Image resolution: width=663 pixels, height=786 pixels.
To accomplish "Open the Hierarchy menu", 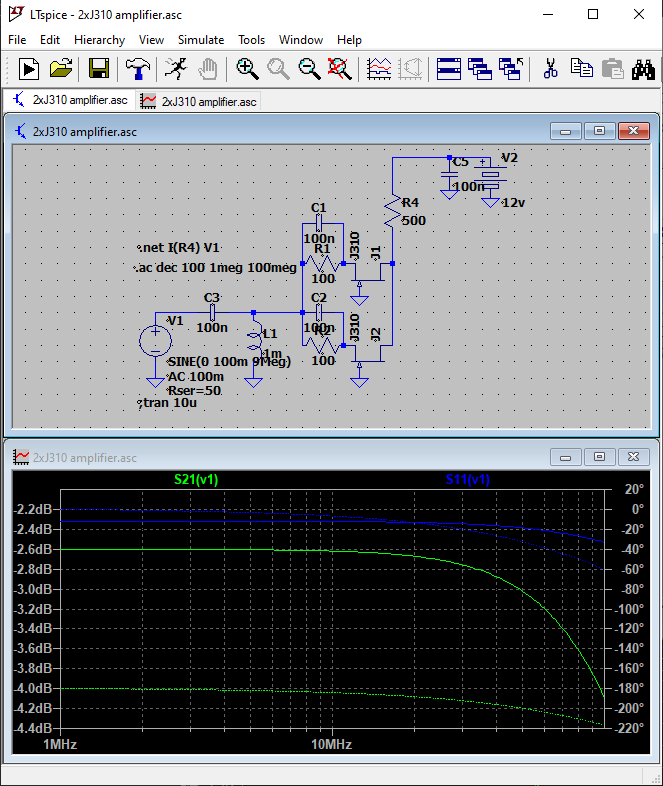I will [99, 40].
